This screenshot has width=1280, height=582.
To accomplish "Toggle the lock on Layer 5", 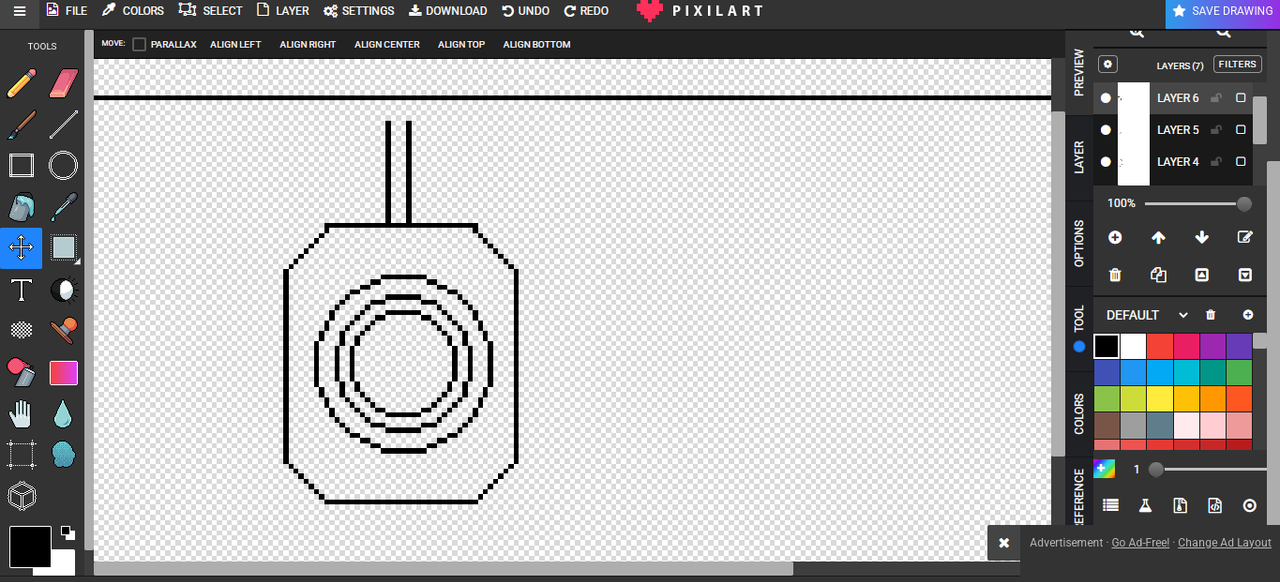I will point(1216,130).
